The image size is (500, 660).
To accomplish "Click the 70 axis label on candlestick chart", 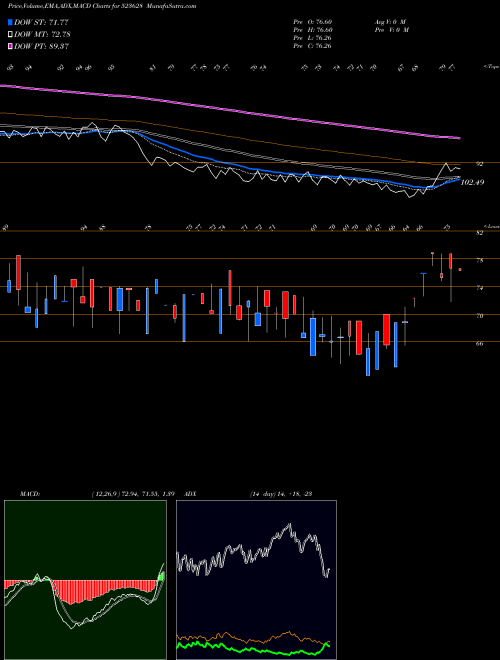I will [479, 316].
